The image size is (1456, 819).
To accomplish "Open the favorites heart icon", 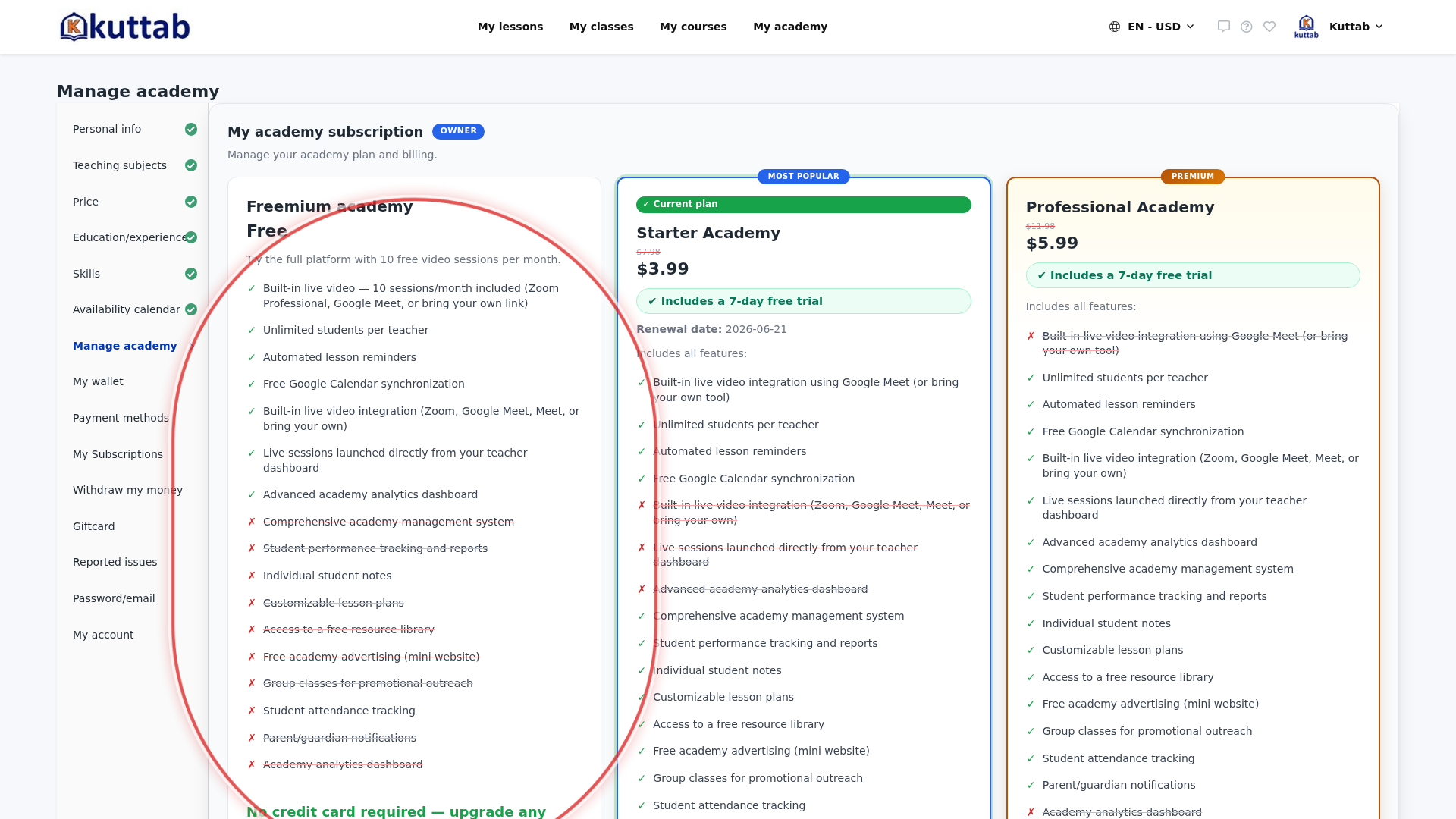I will pyautogui.click(x=1269, y=27).
